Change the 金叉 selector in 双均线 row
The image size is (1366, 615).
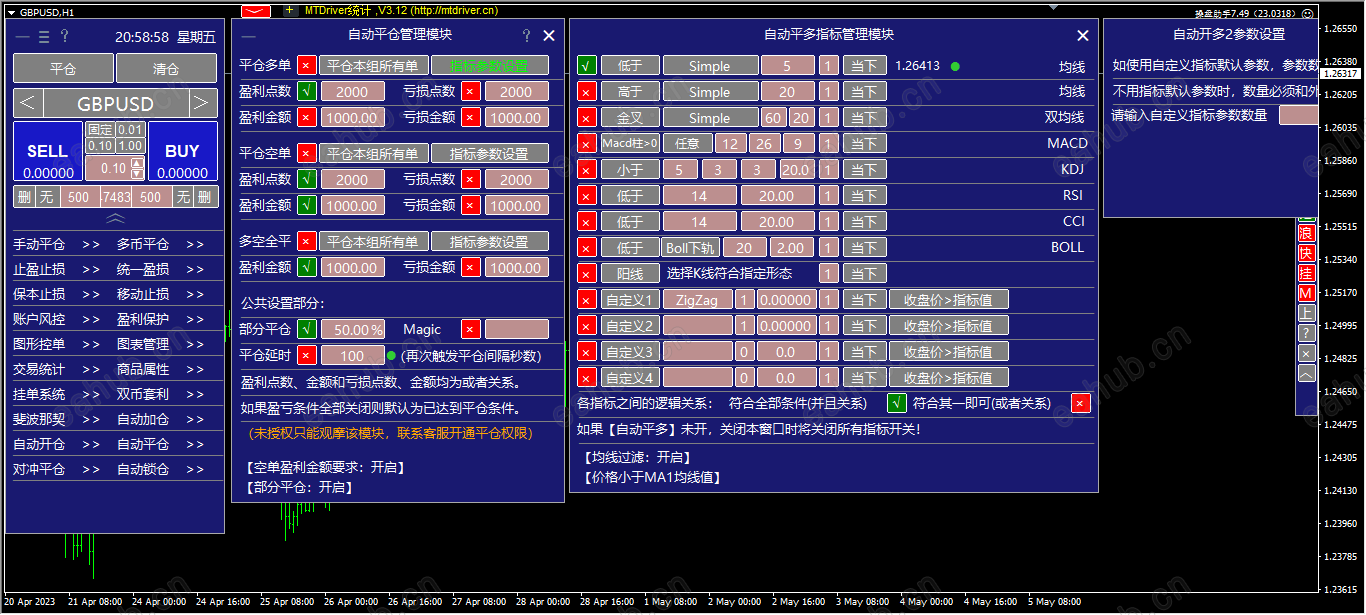[630, 118]
